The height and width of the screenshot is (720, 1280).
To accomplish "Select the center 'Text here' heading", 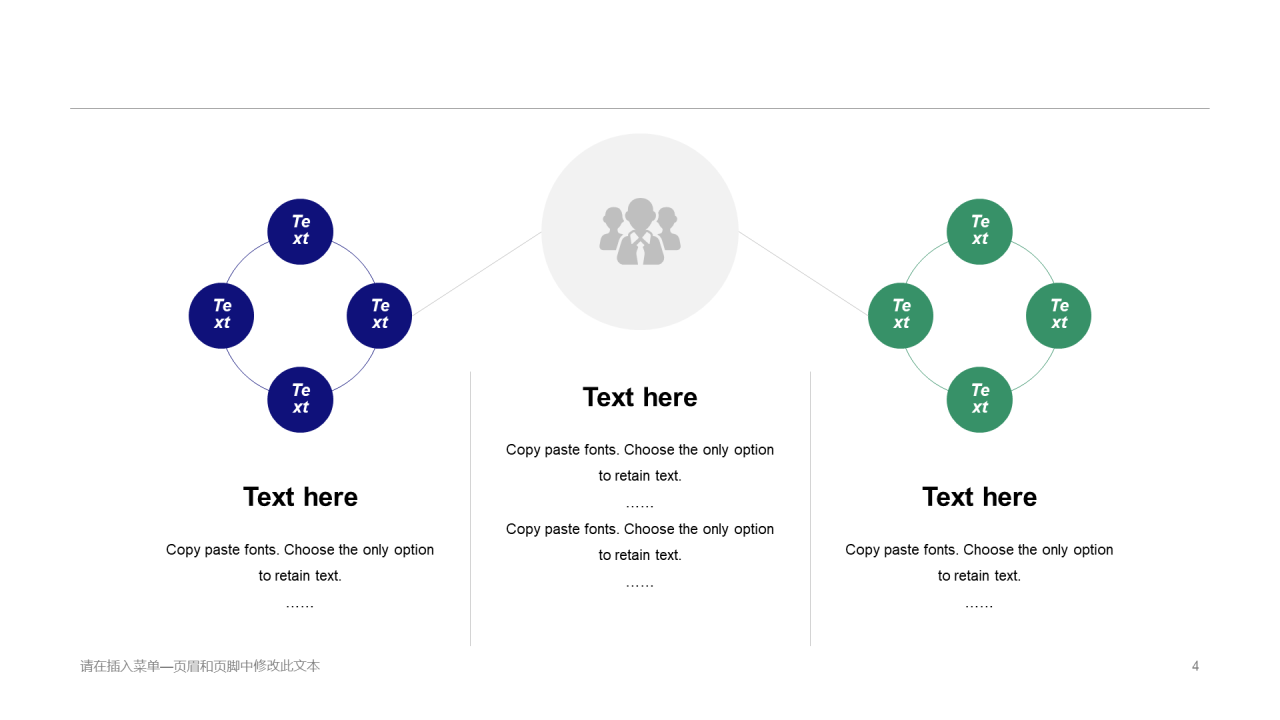I will [x=640, y=397].
